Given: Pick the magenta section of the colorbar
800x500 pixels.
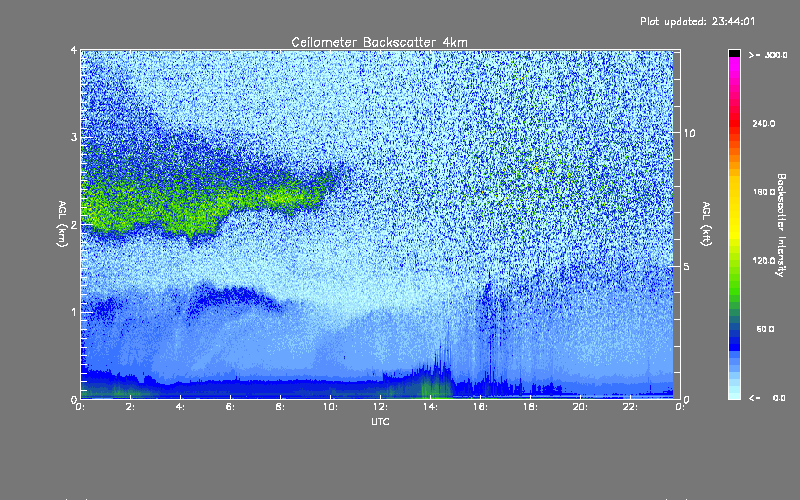Looking at the screenshot, I should [734, 69].
